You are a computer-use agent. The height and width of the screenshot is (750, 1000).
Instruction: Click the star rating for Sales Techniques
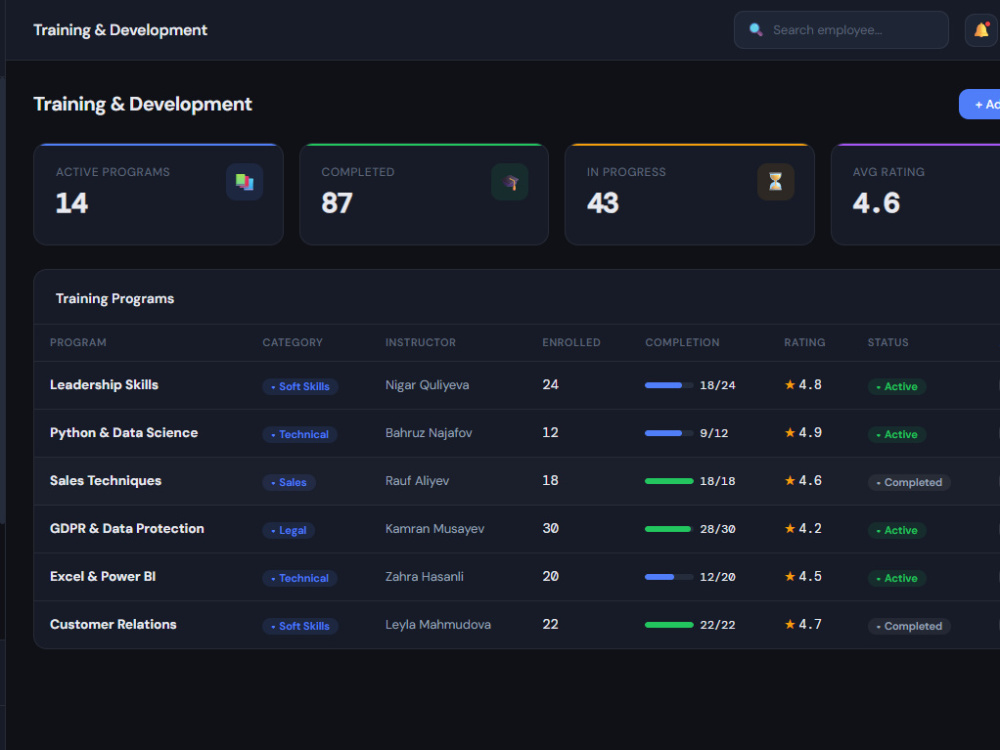click(x=803, y=480)
